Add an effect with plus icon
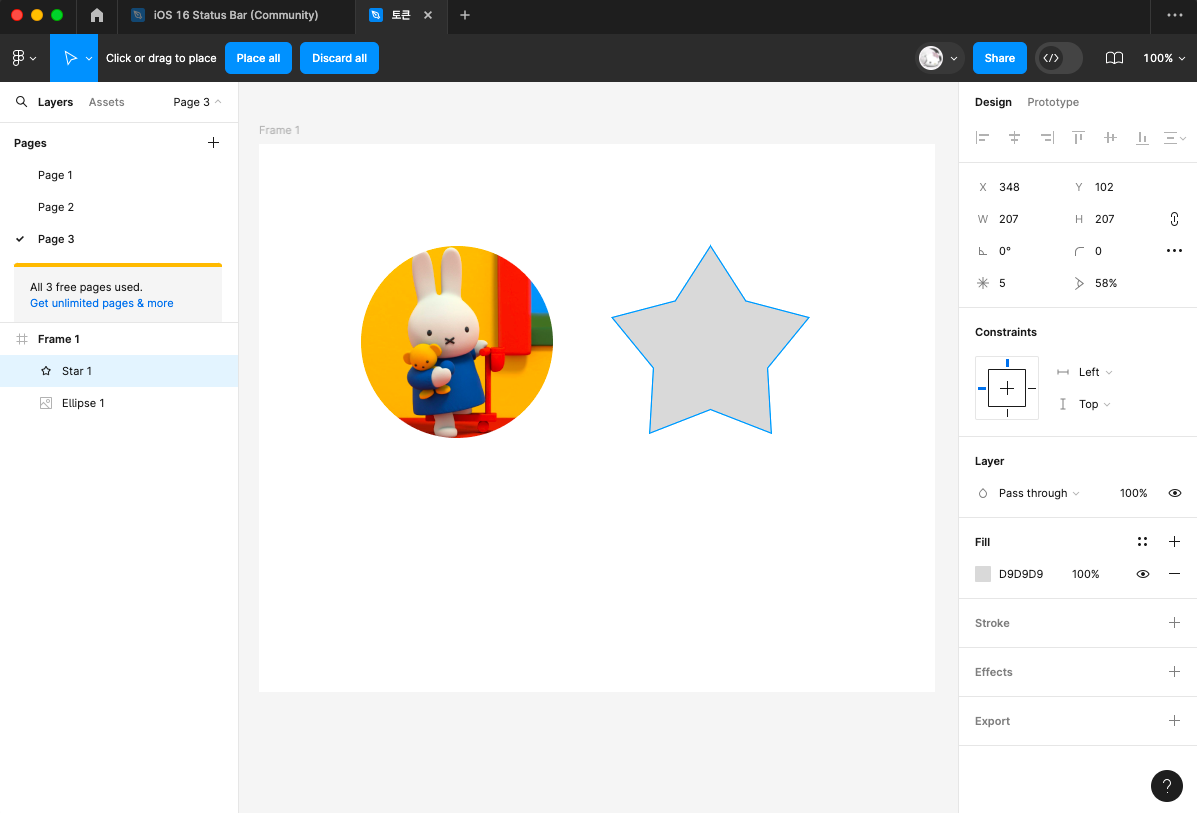Viewport: 1197px width, 813px height. pyautogui.click(x=1174, y=672)
